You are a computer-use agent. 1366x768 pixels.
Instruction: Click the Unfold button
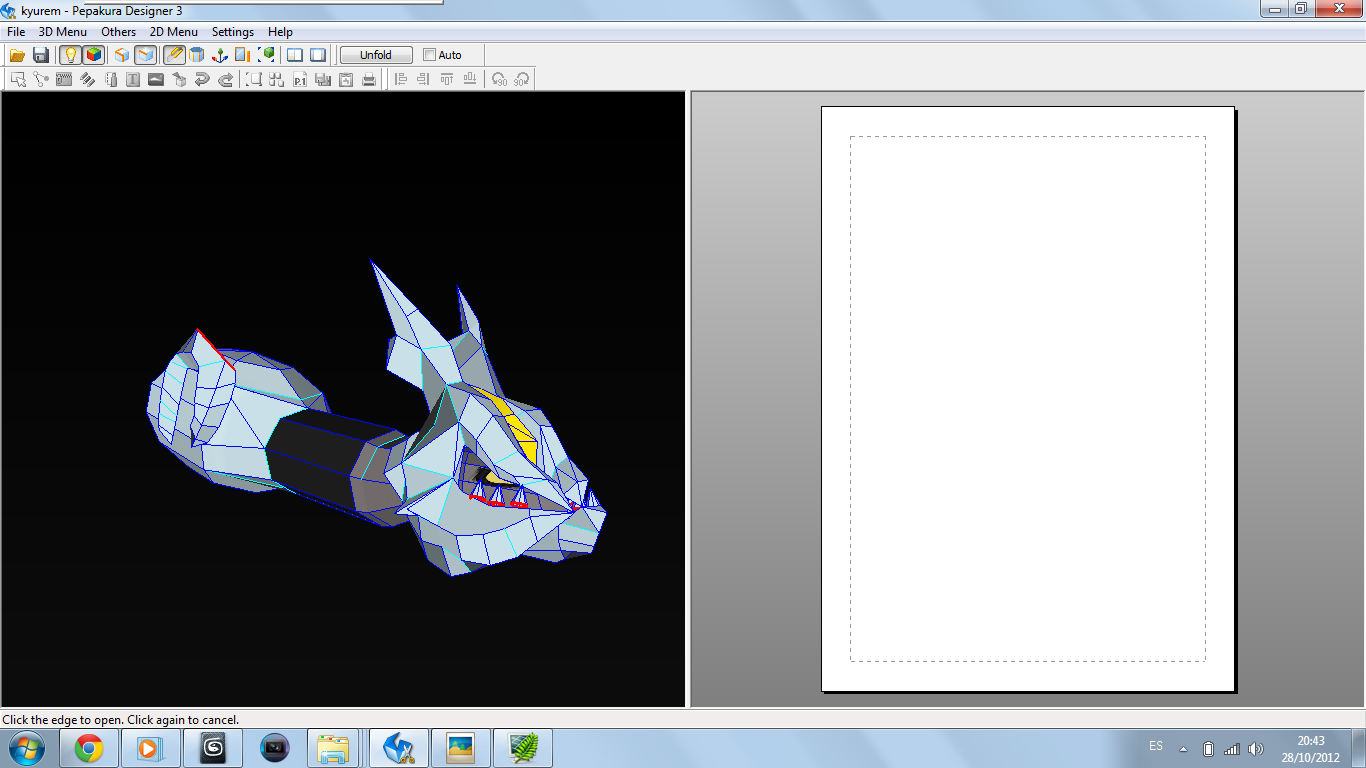click(x=376, y=55)
